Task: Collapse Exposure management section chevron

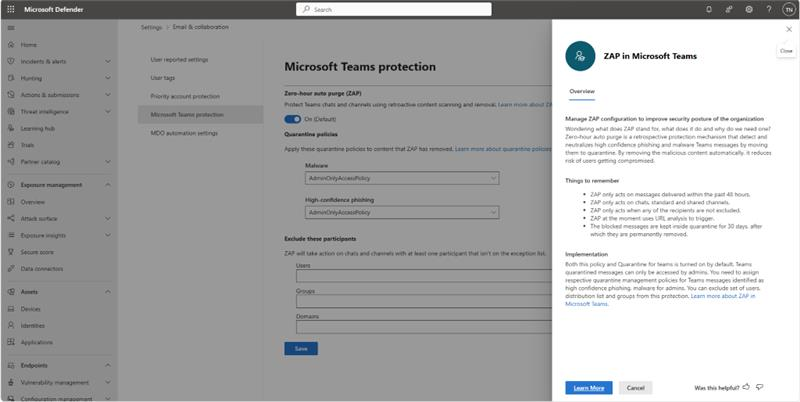Action: tap(108, 185)
